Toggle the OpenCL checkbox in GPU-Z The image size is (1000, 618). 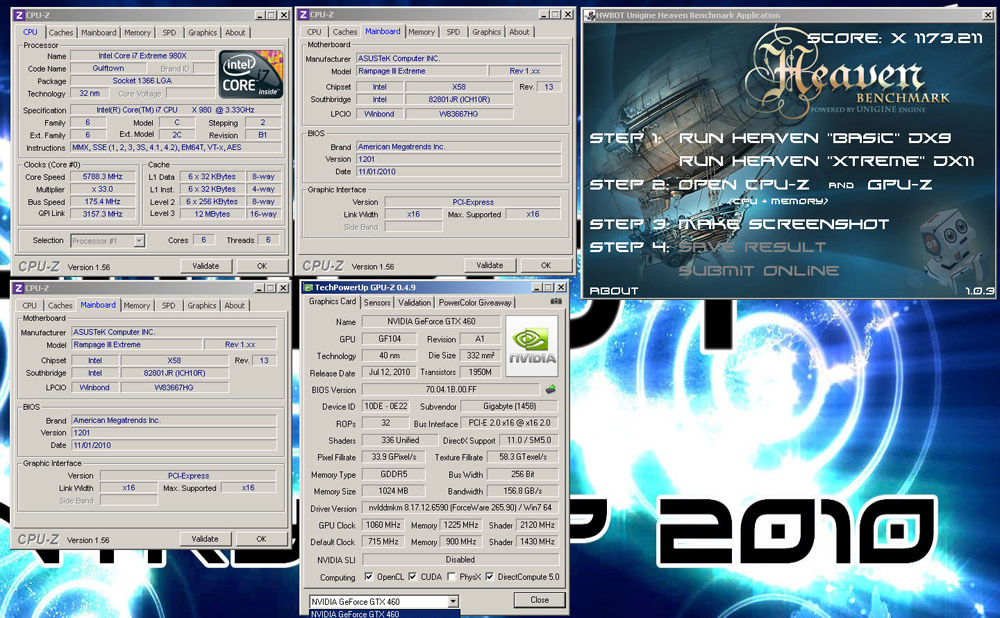369,577
